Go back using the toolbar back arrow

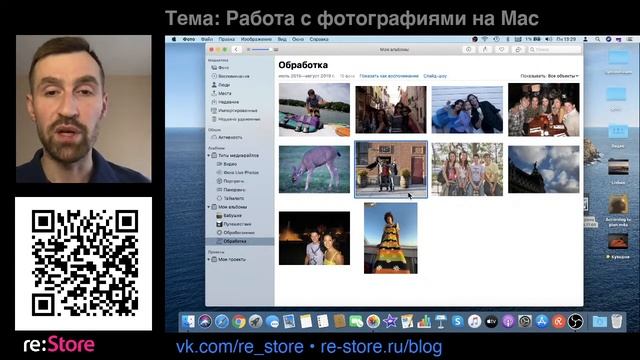236,49
